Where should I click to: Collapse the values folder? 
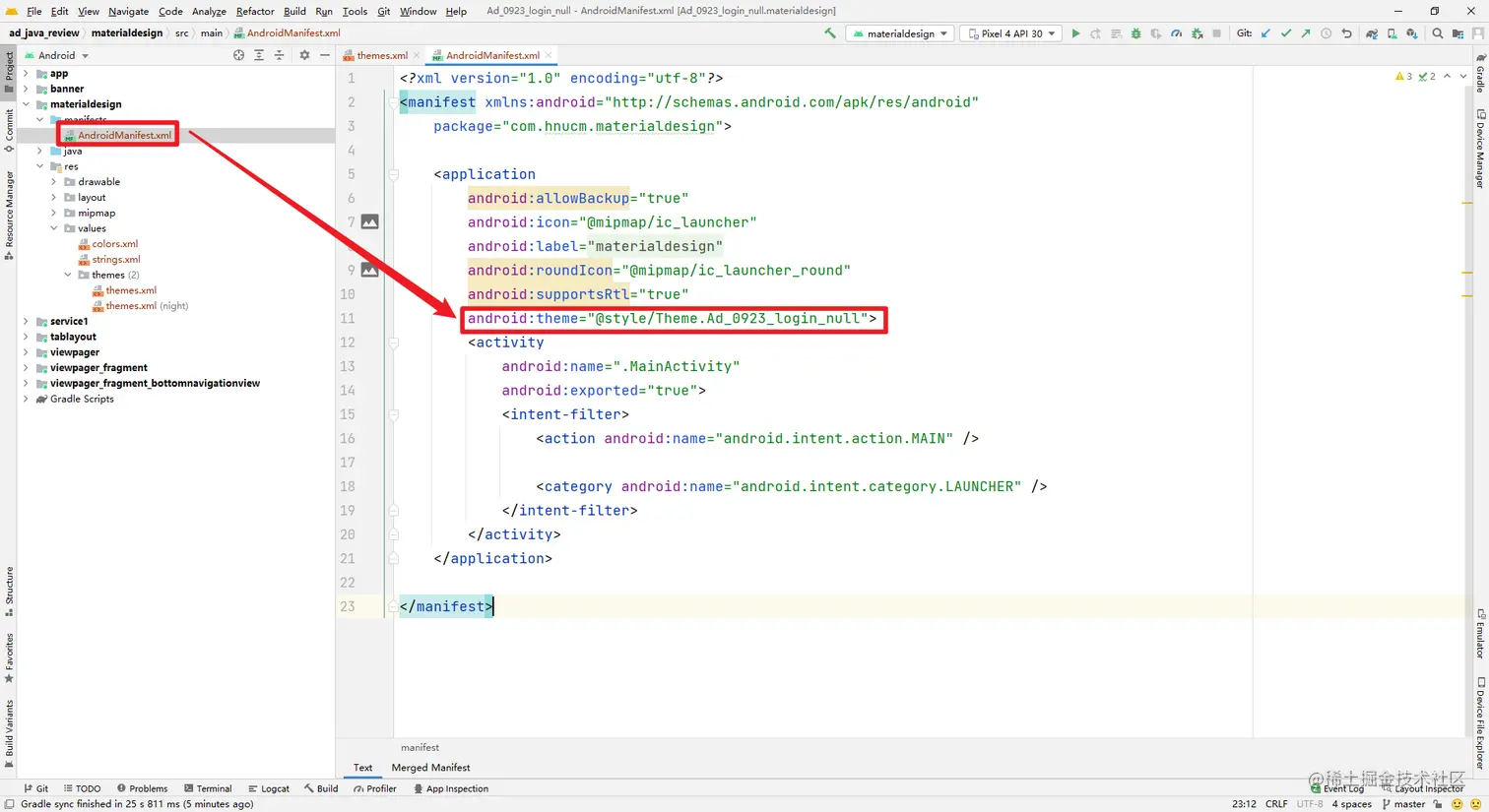[x=54, y=228]
